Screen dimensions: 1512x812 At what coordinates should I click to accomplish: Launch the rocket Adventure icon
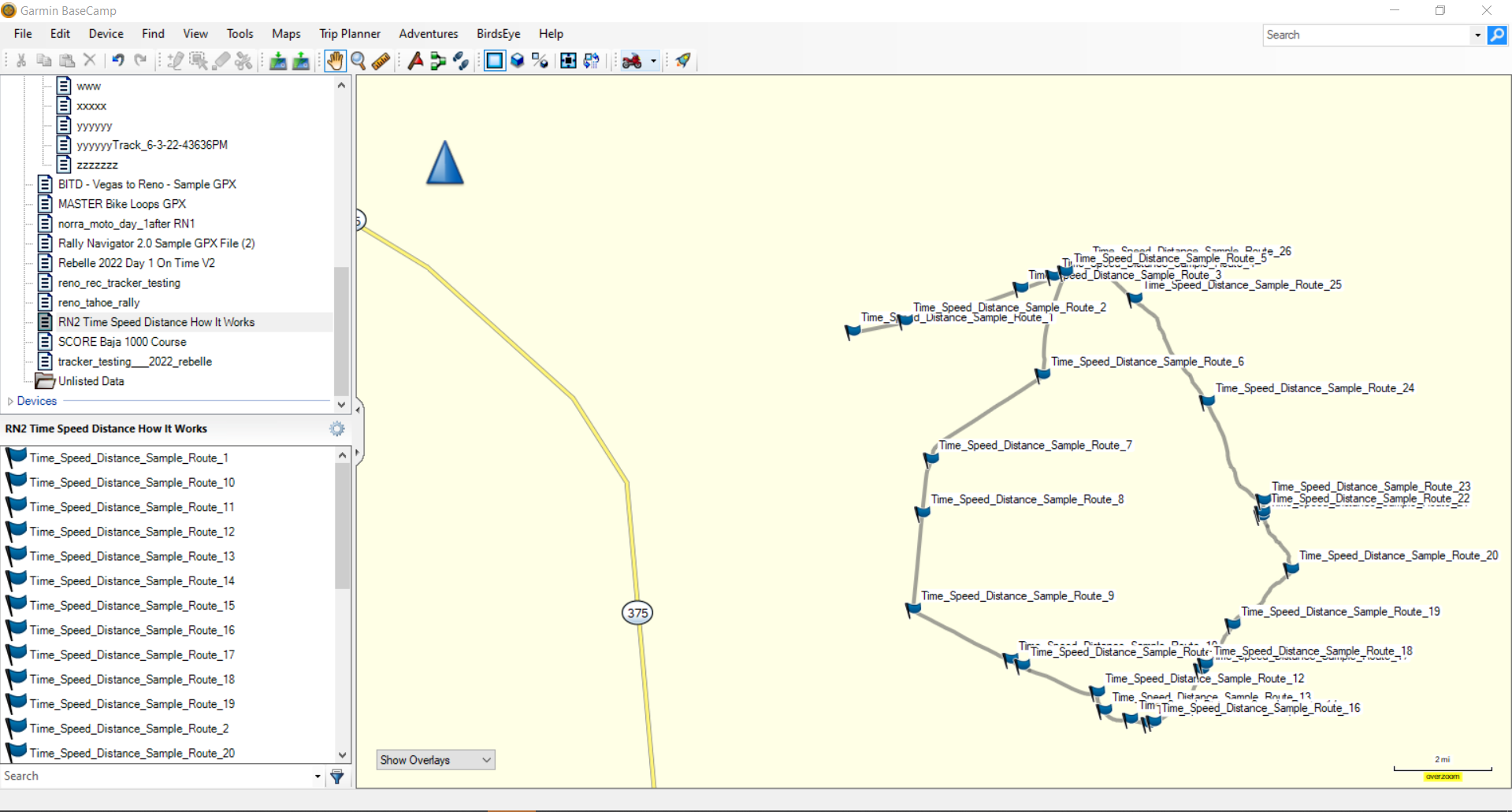[x=682, y=61]
